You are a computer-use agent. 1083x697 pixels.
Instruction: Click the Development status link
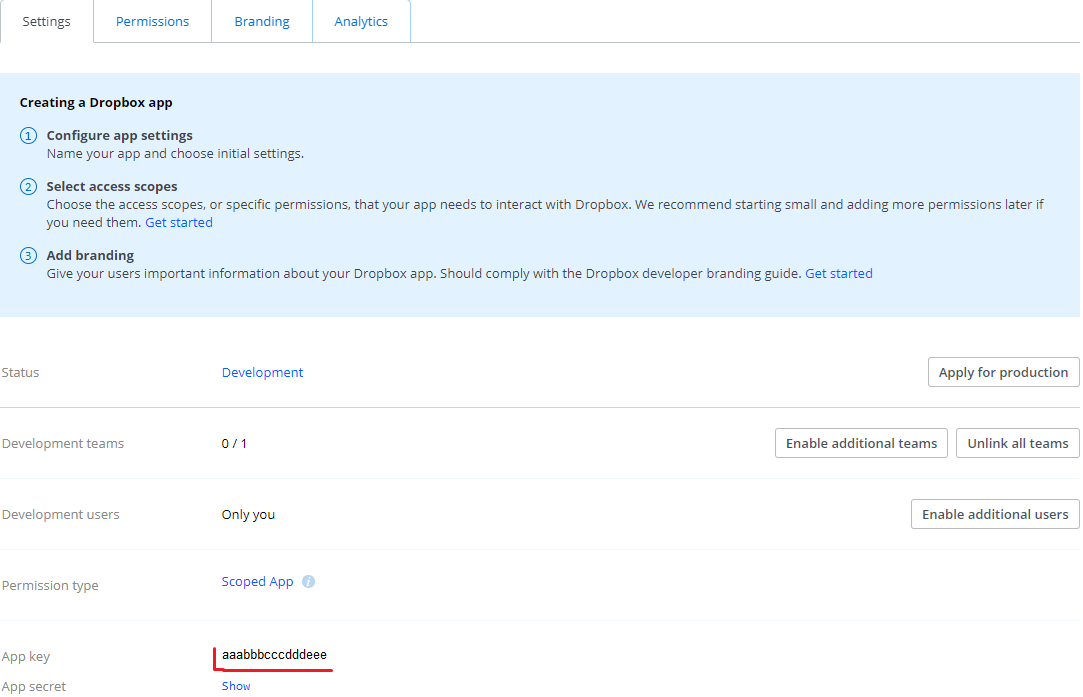point(262,372)
